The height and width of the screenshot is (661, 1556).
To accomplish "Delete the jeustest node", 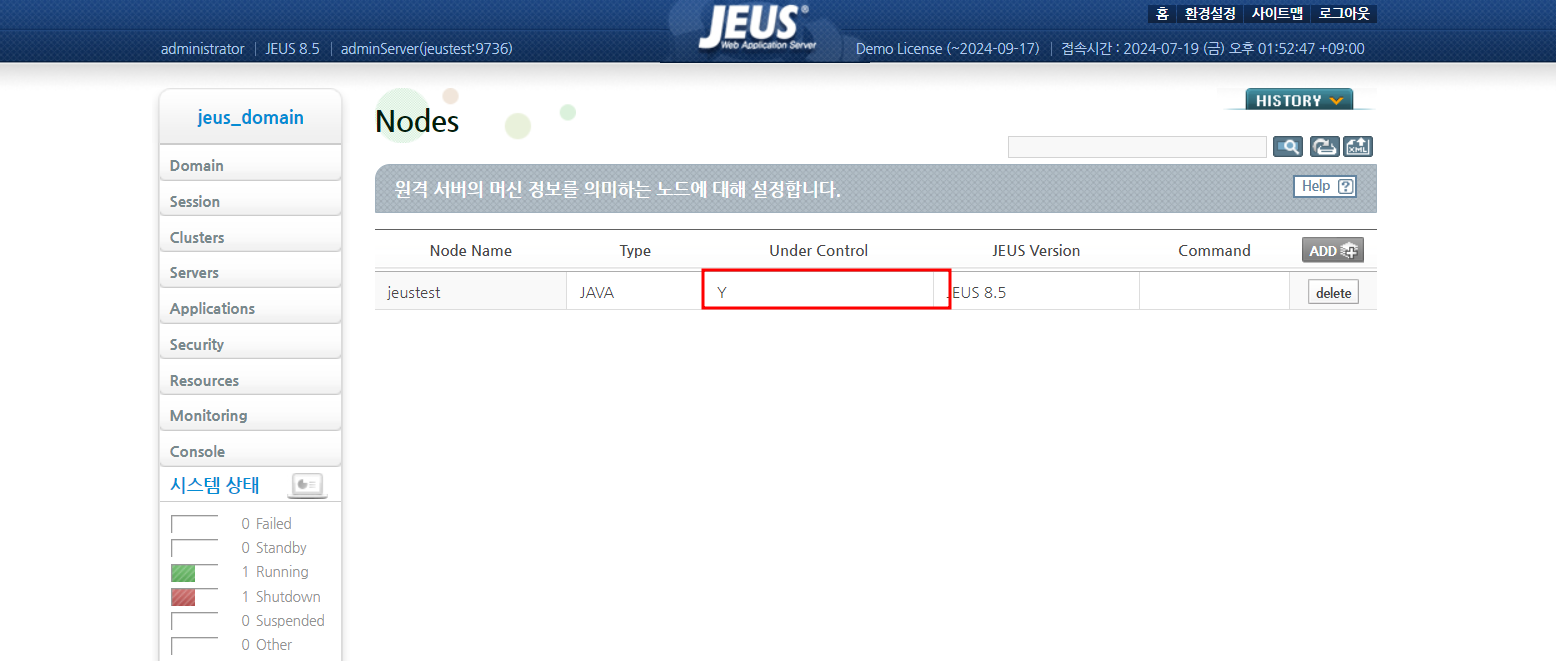I will pyautogui.click(x=1333, y=293).
